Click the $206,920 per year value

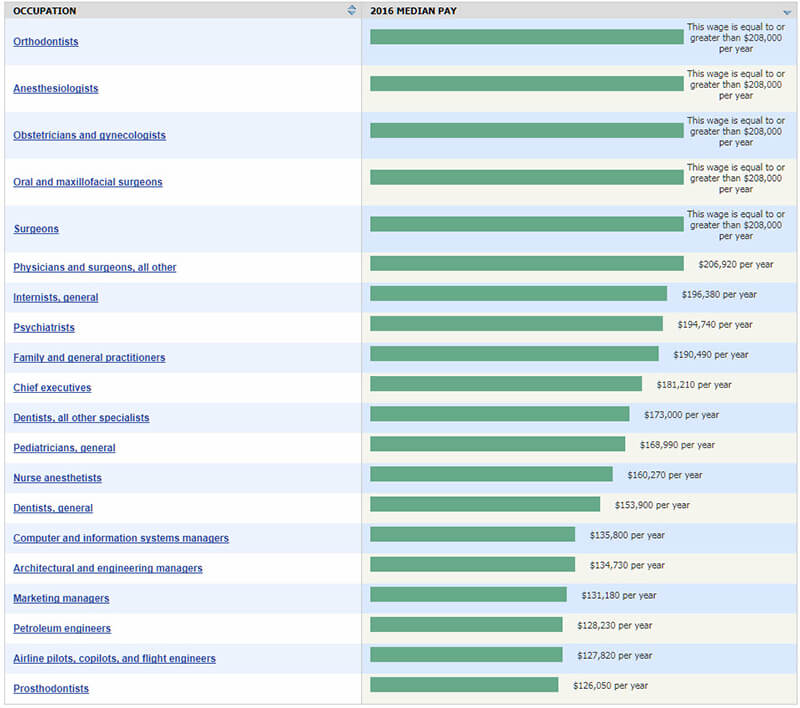(x=736, y=264)
